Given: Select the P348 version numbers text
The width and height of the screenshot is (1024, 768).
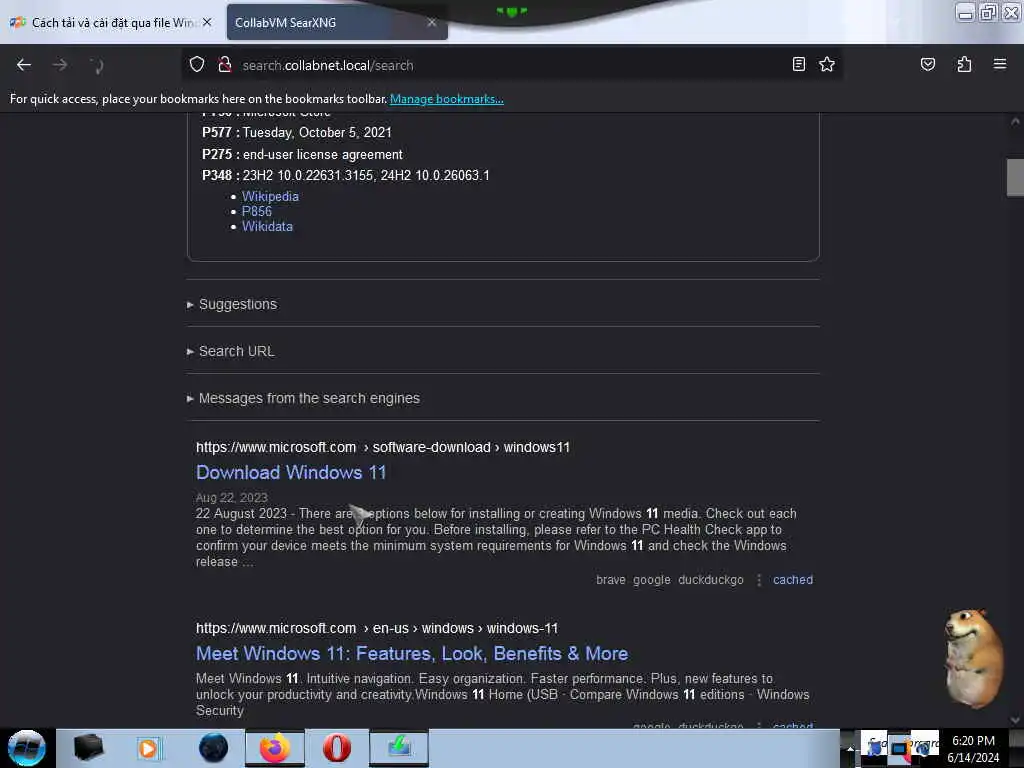Looking at the screenshot, I should click(366, 176).
